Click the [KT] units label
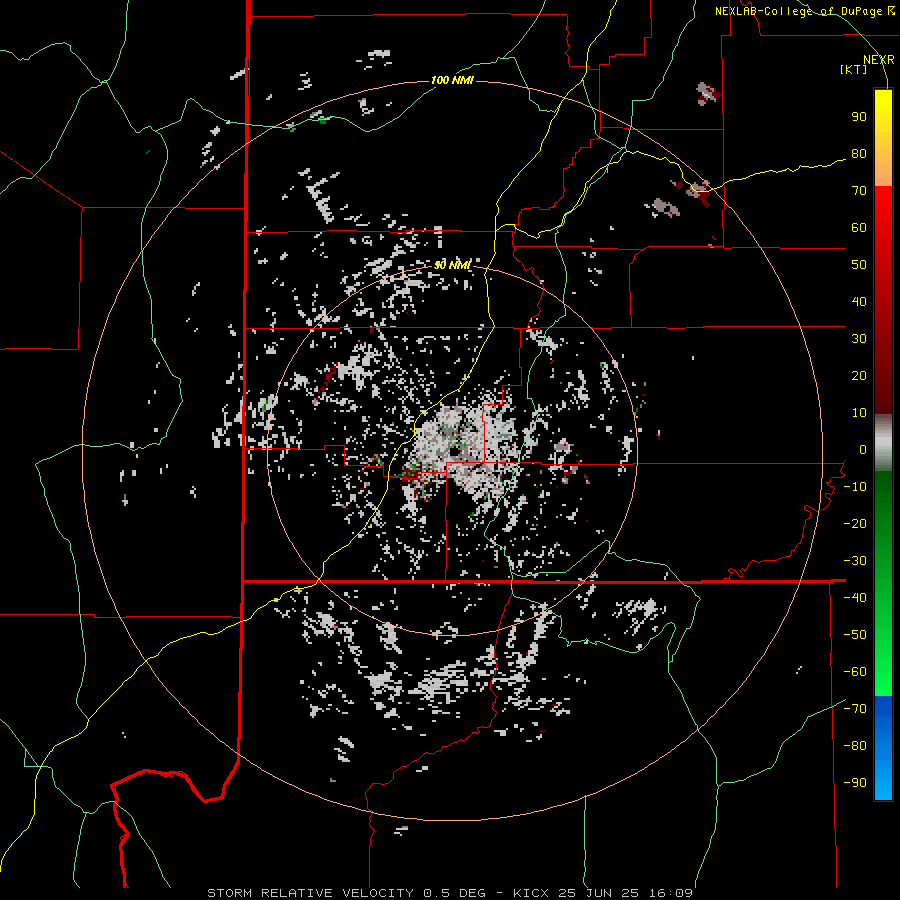Image resolution: width=900 pixels, height=900 pixels. pos(853,69)
